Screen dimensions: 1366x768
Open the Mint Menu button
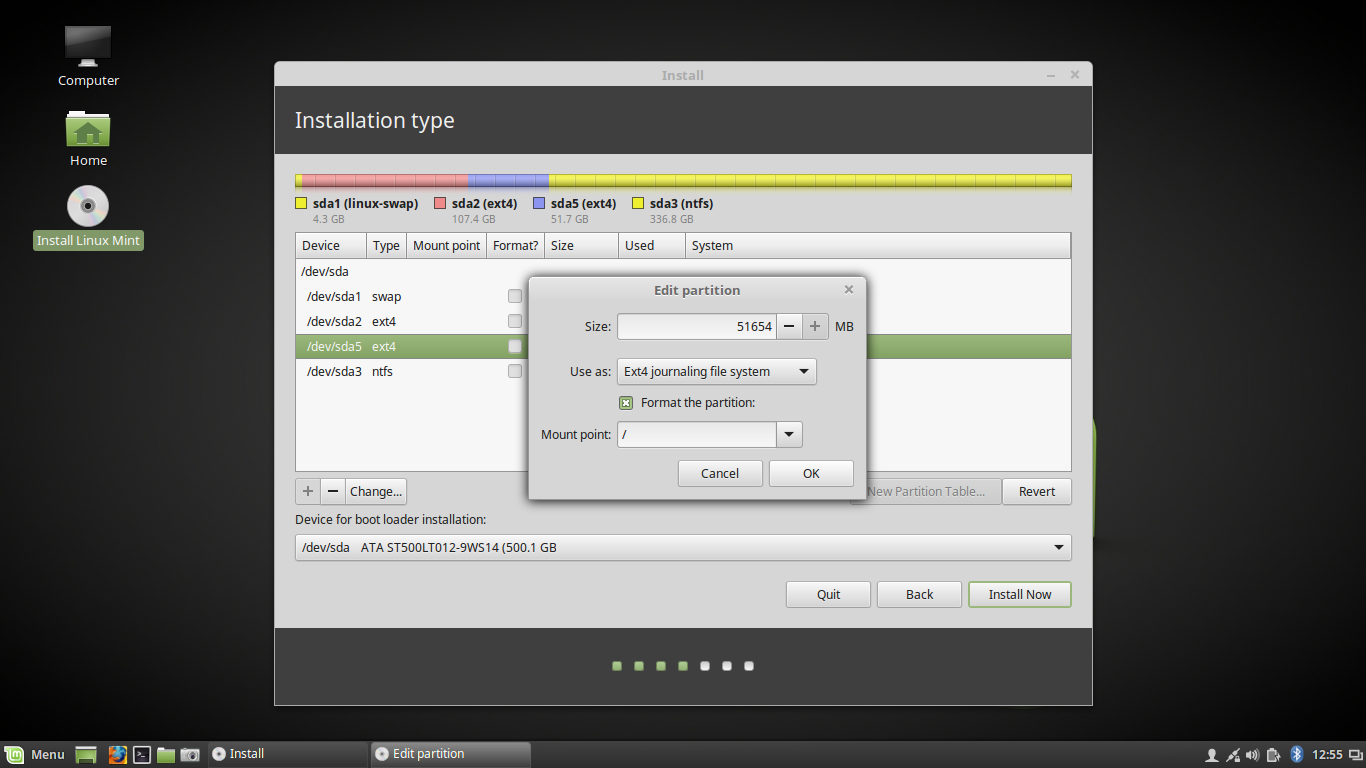[x=34, y=754]
